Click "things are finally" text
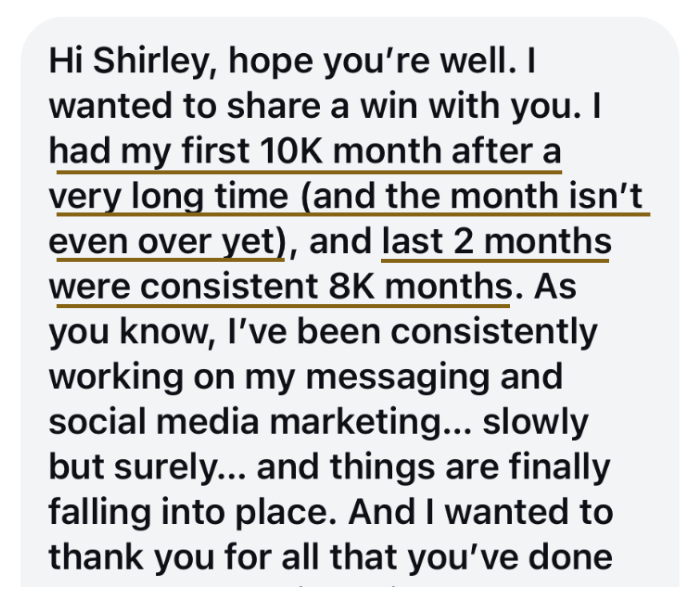 pyautogui.click(x=470, y=467)
